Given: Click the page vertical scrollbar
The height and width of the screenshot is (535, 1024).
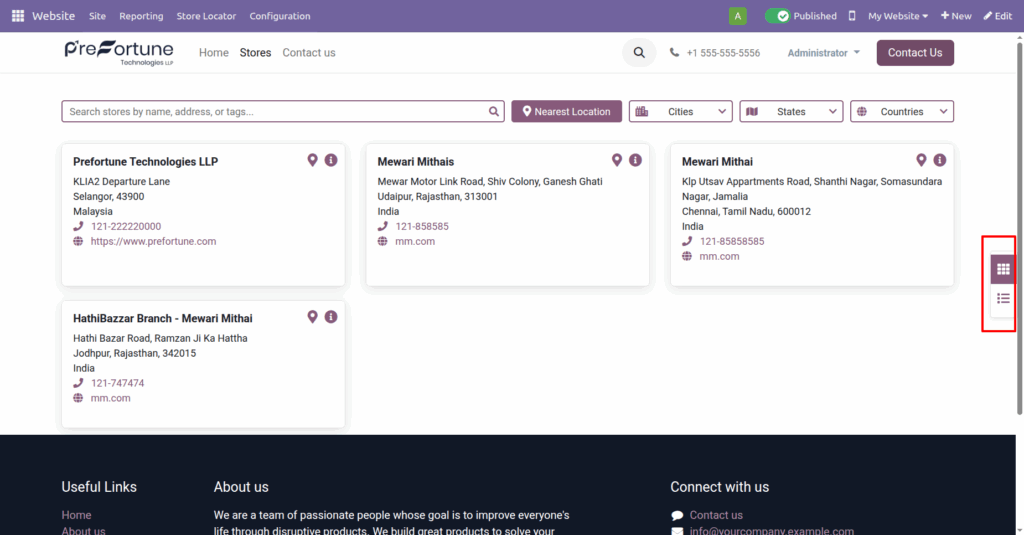Looking at the screenshot, I should pyautogui.click(x=1019, y=229).
